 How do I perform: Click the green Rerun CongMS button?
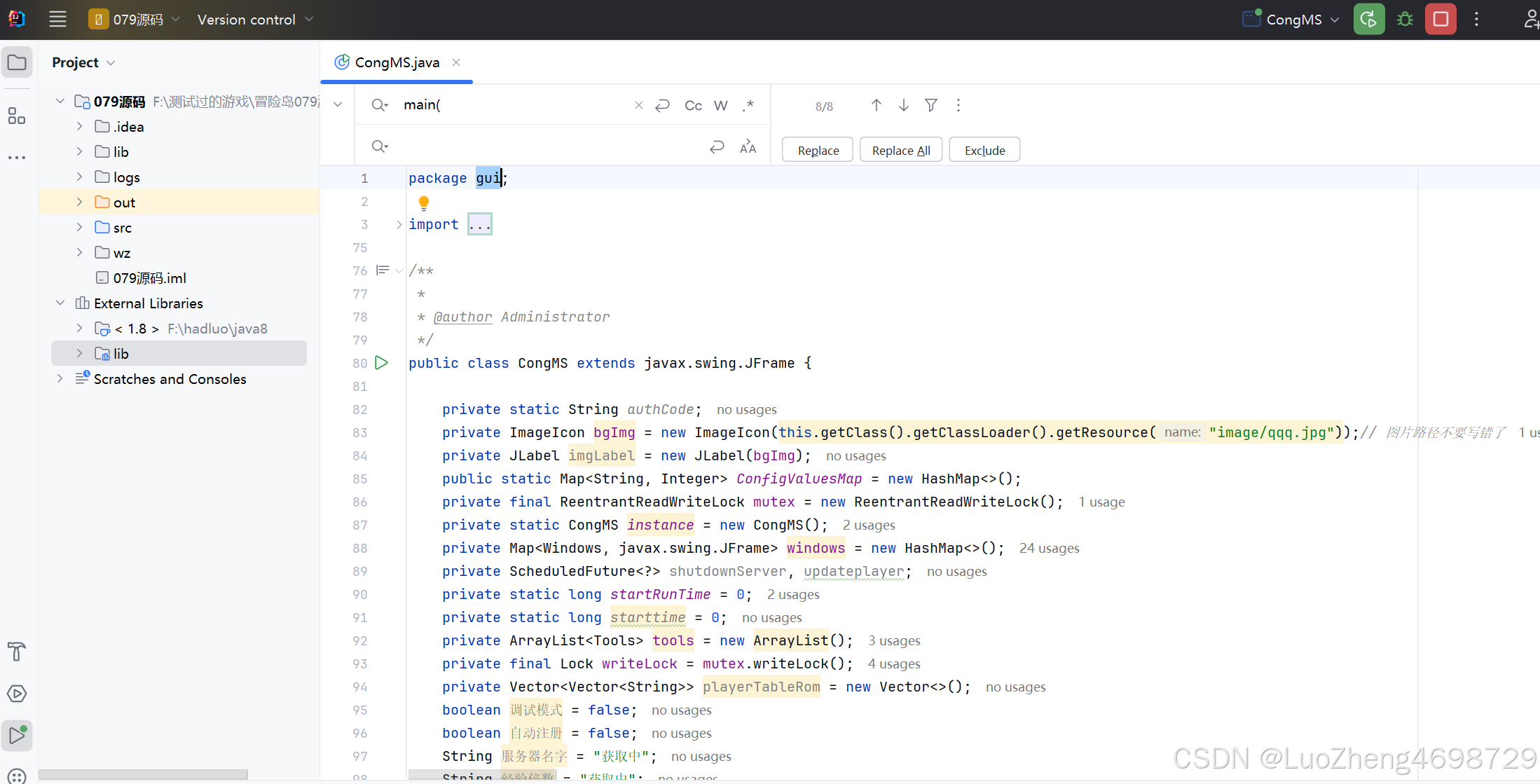click(x=1368, y=19)
